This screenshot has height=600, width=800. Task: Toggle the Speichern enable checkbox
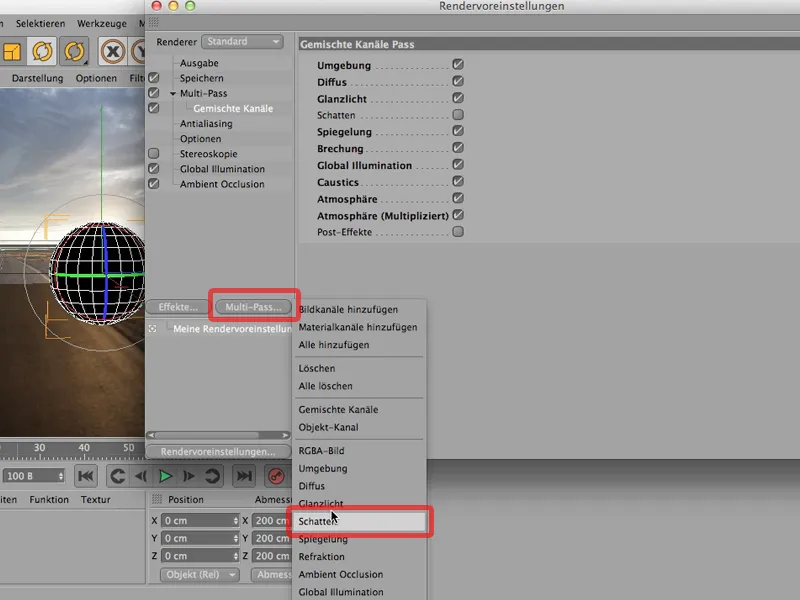(154, 78)
